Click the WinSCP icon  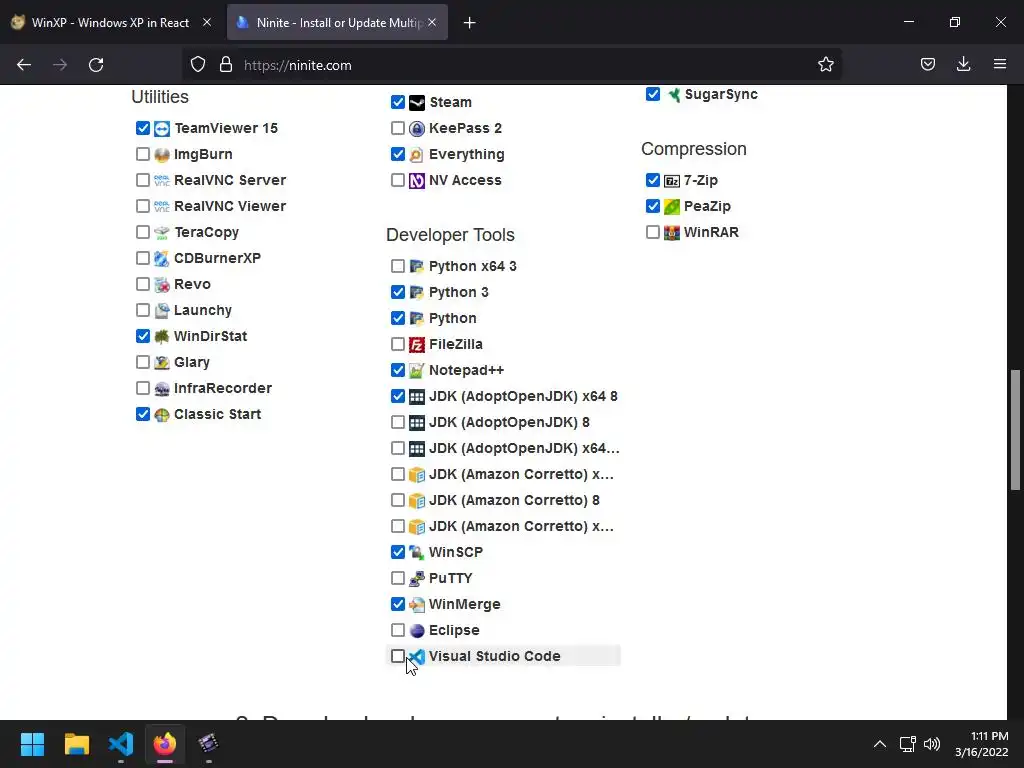[417, 552]
